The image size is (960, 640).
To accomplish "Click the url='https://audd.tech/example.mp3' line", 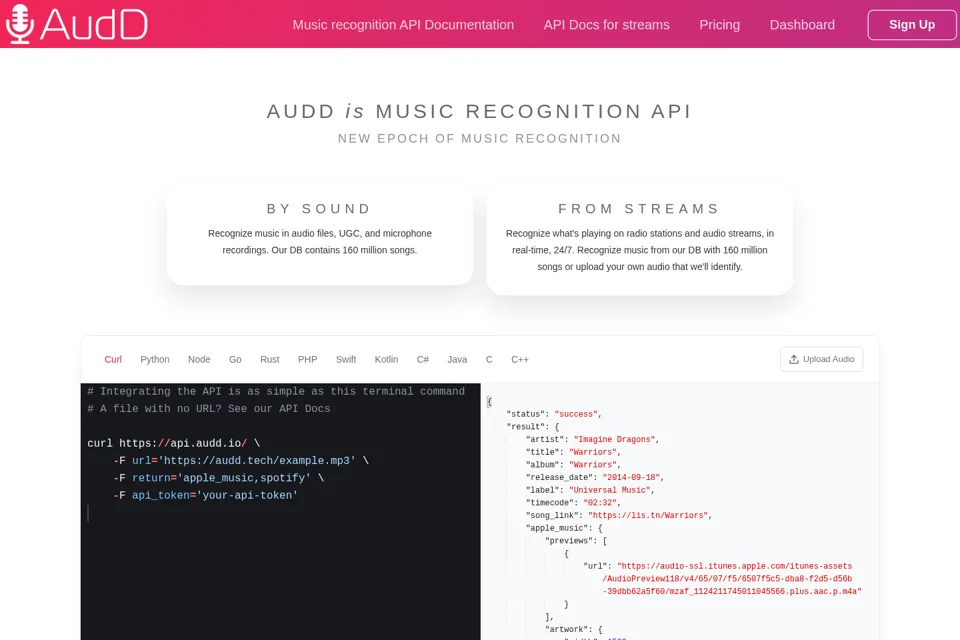I will (x=241, y=461).
